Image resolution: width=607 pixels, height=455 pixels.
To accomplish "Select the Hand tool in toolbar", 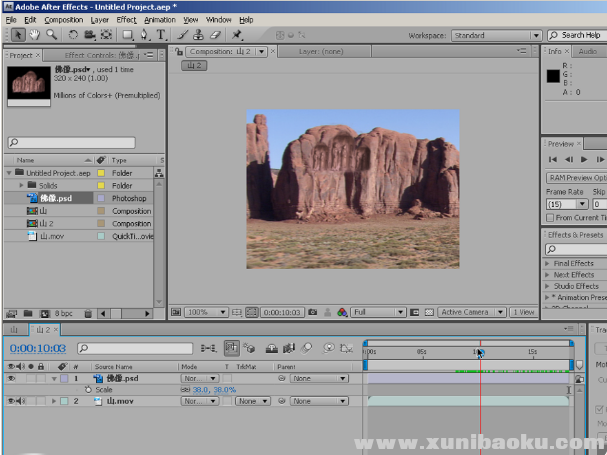I will coord(33,35).
